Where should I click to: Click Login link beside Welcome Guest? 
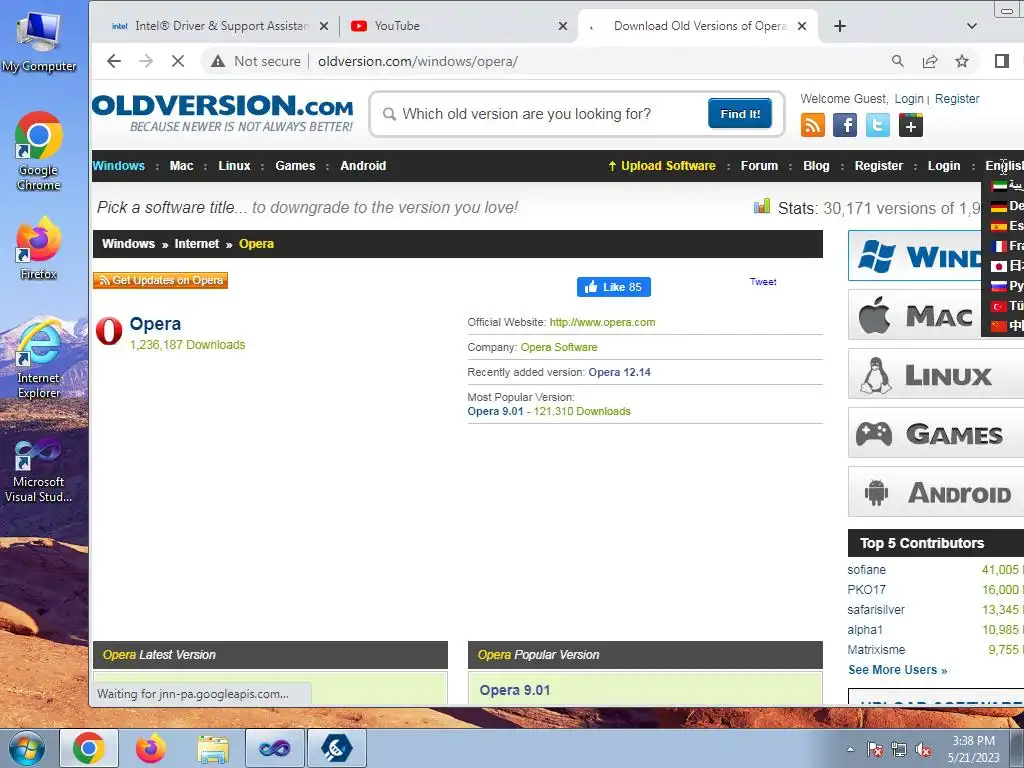[909, 99]
